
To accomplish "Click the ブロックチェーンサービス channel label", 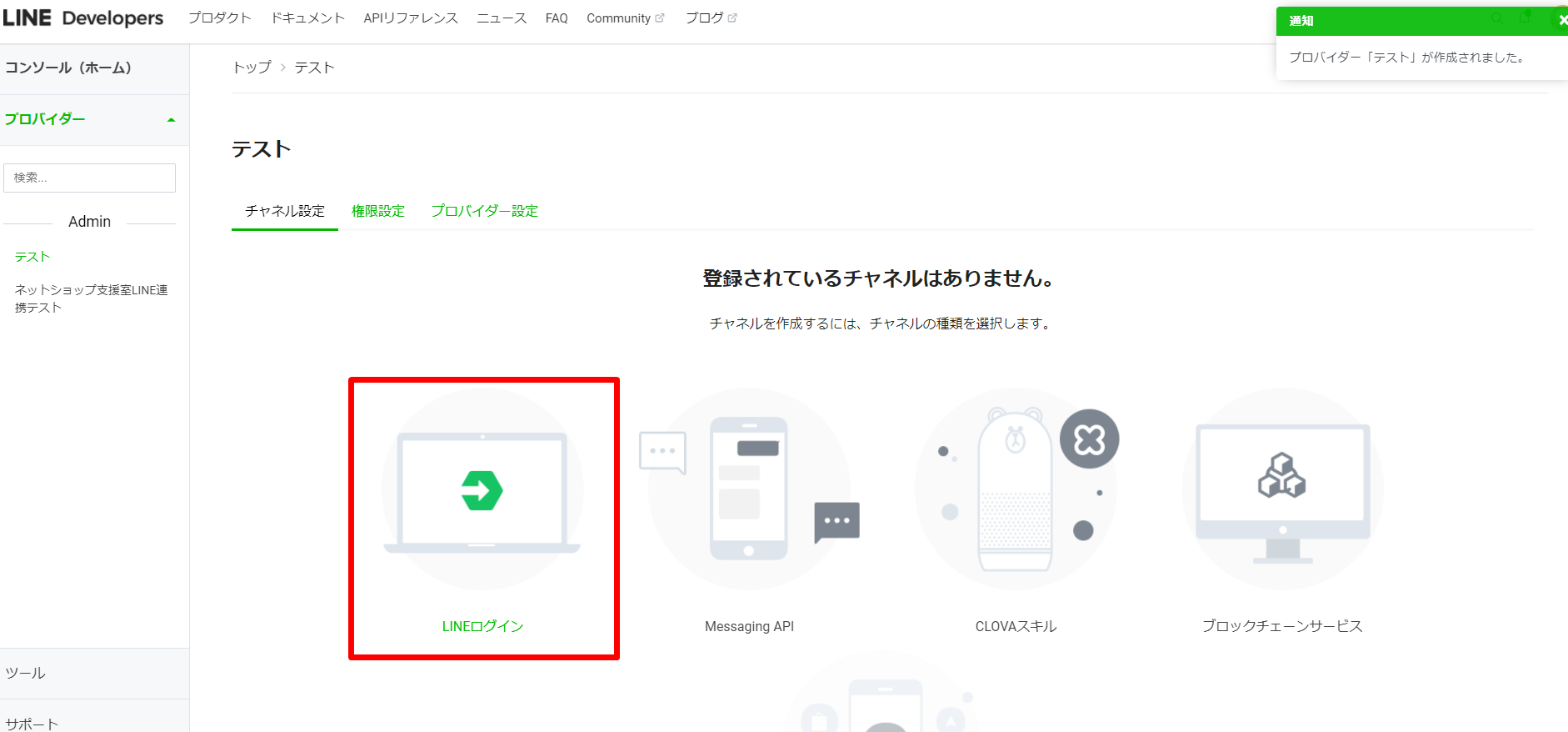I will [1282, 626].
